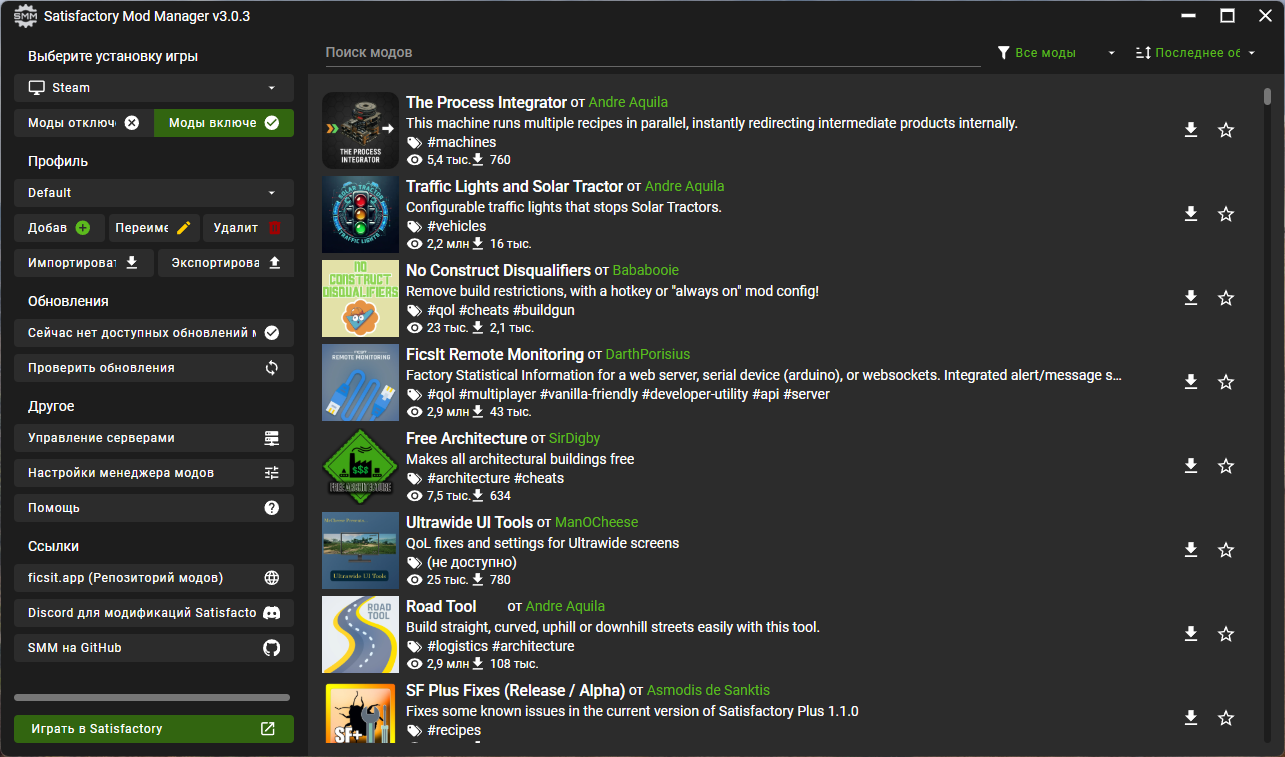
Task: Open author Andre Aquila on Process Integrator
Action: point(628,102)
